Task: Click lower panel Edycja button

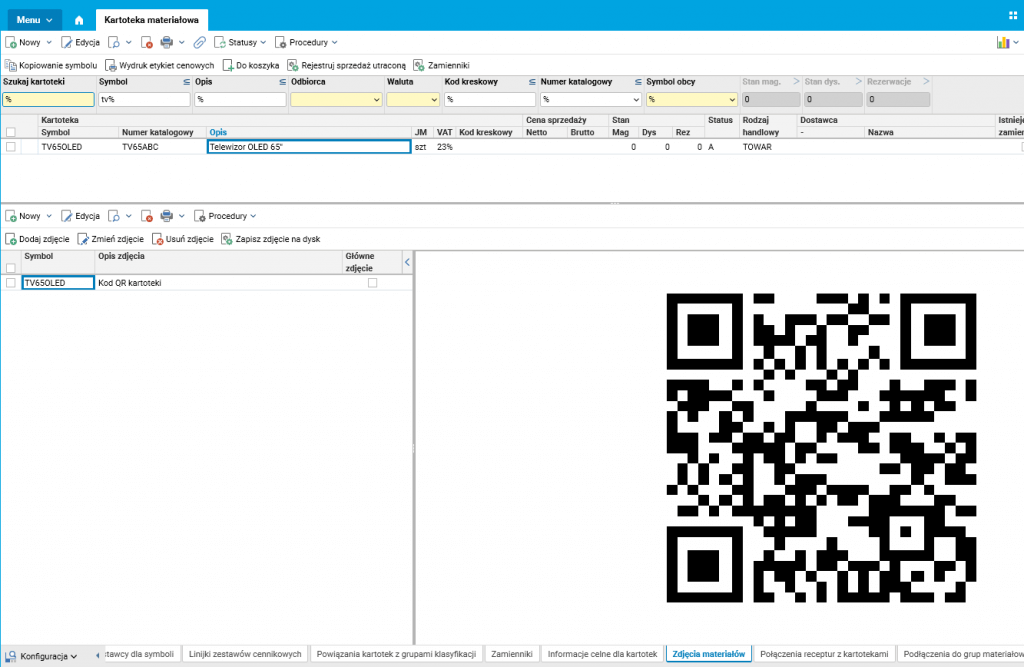Action: [80, 216]
